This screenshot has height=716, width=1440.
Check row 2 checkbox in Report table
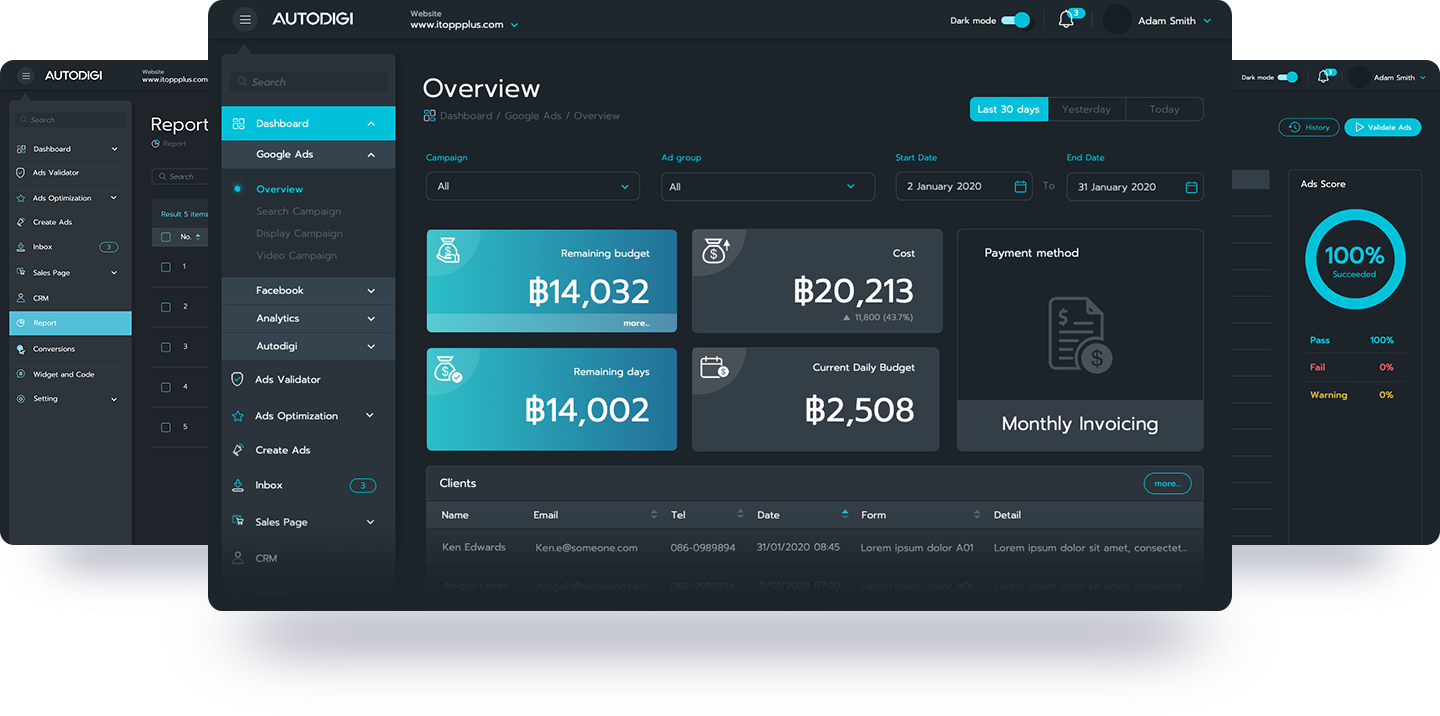tap(166, 307)
